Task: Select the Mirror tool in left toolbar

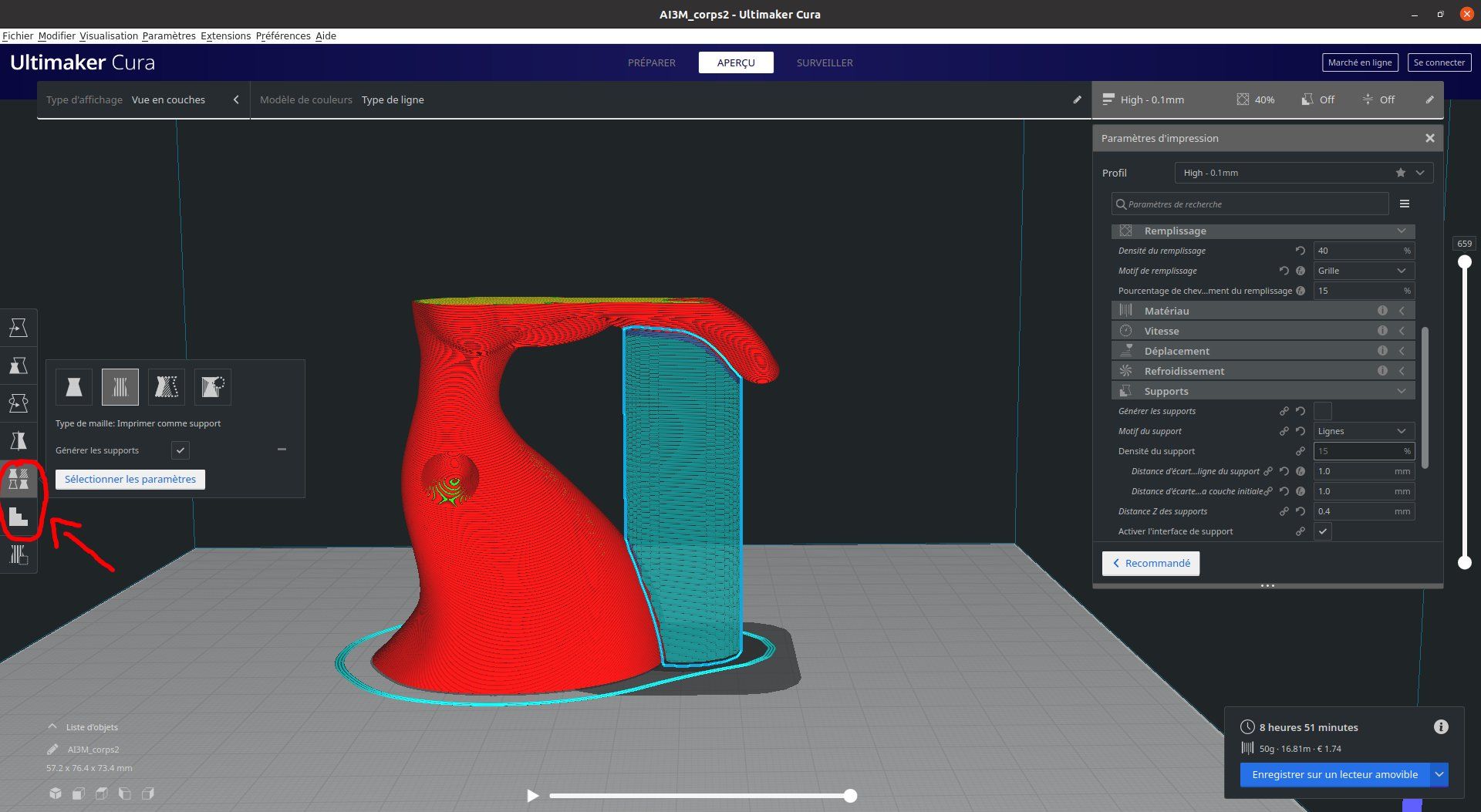Action: click(x=18, y=441)
